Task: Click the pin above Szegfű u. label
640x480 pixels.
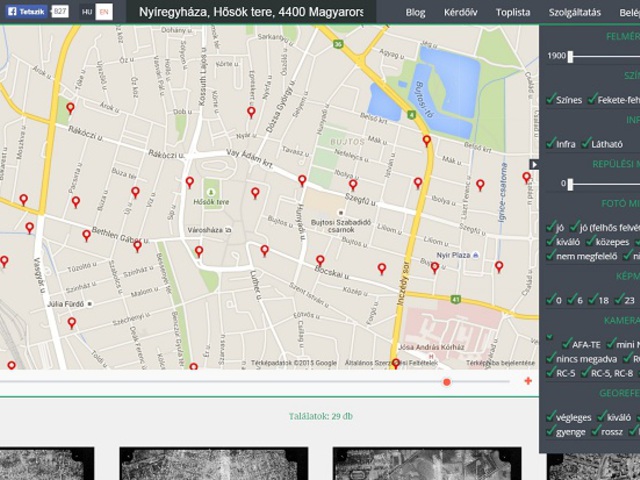Action: coord(353,185)
